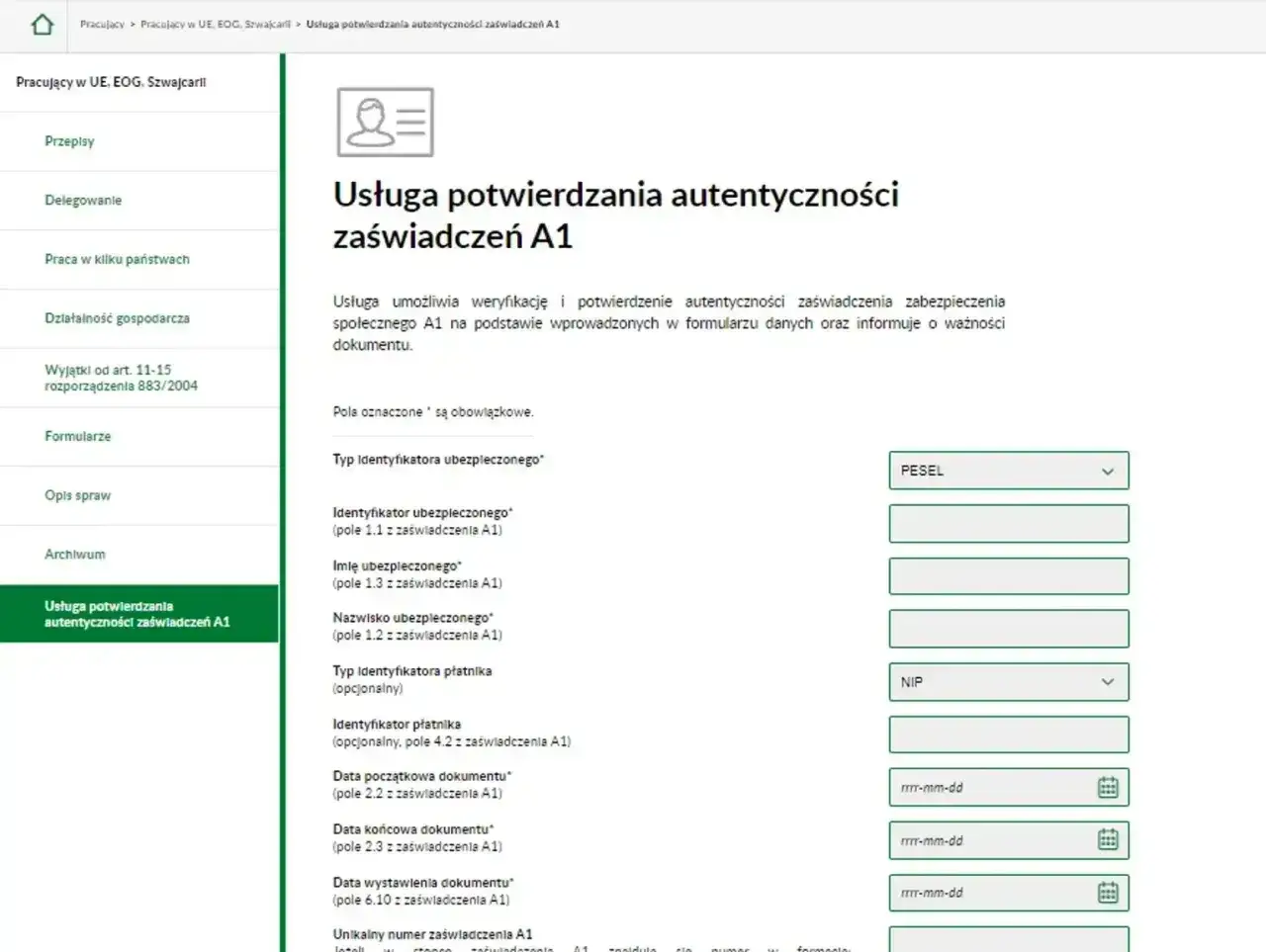Image resolution: width=1266 pixels, height=952 pixels.
Task: Select Usługa potwierdzania autentyczności zaświadczeń A1 menu item
Action: point(139,614)
